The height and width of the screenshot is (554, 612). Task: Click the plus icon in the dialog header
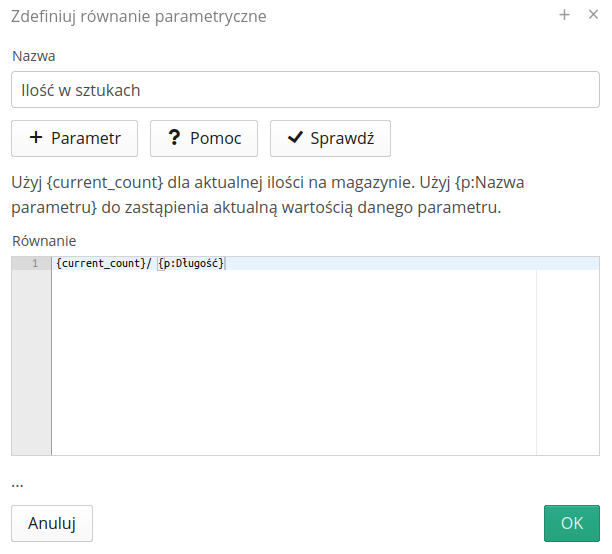(564, 15)
